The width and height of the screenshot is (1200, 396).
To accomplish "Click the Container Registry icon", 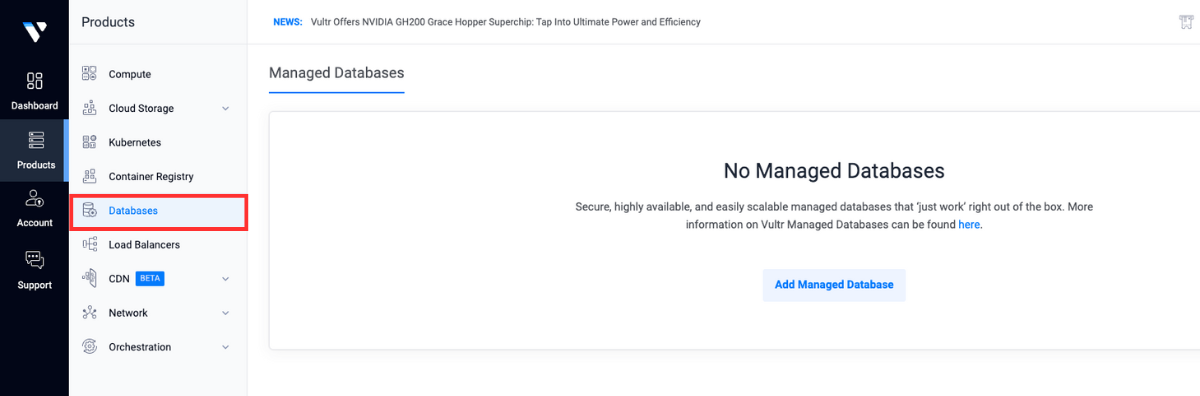I will [x=89, y=176].
